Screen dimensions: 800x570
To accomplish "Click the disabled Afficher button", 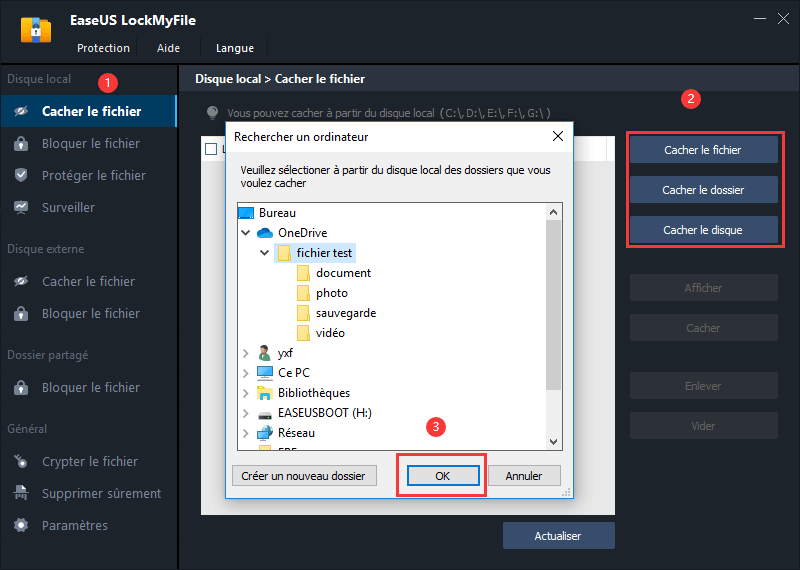I will click(703, 288).
